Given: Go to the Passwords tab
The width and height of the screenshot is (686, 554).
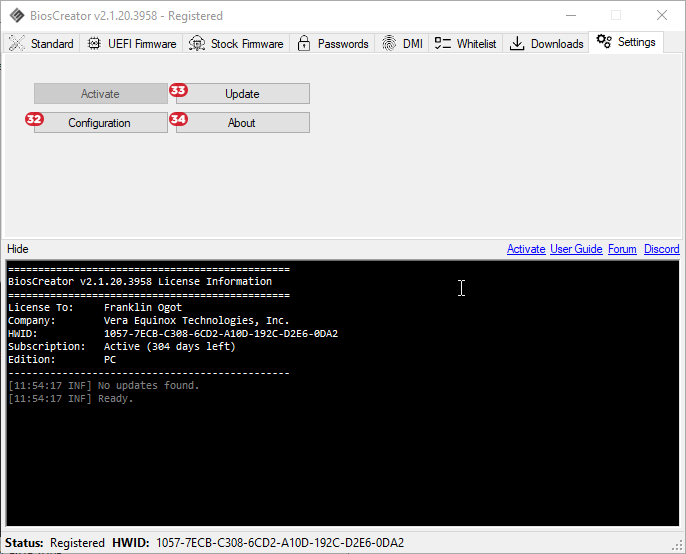Looking at the screenshot, I should pyautogui.click(x=332, y=43).
